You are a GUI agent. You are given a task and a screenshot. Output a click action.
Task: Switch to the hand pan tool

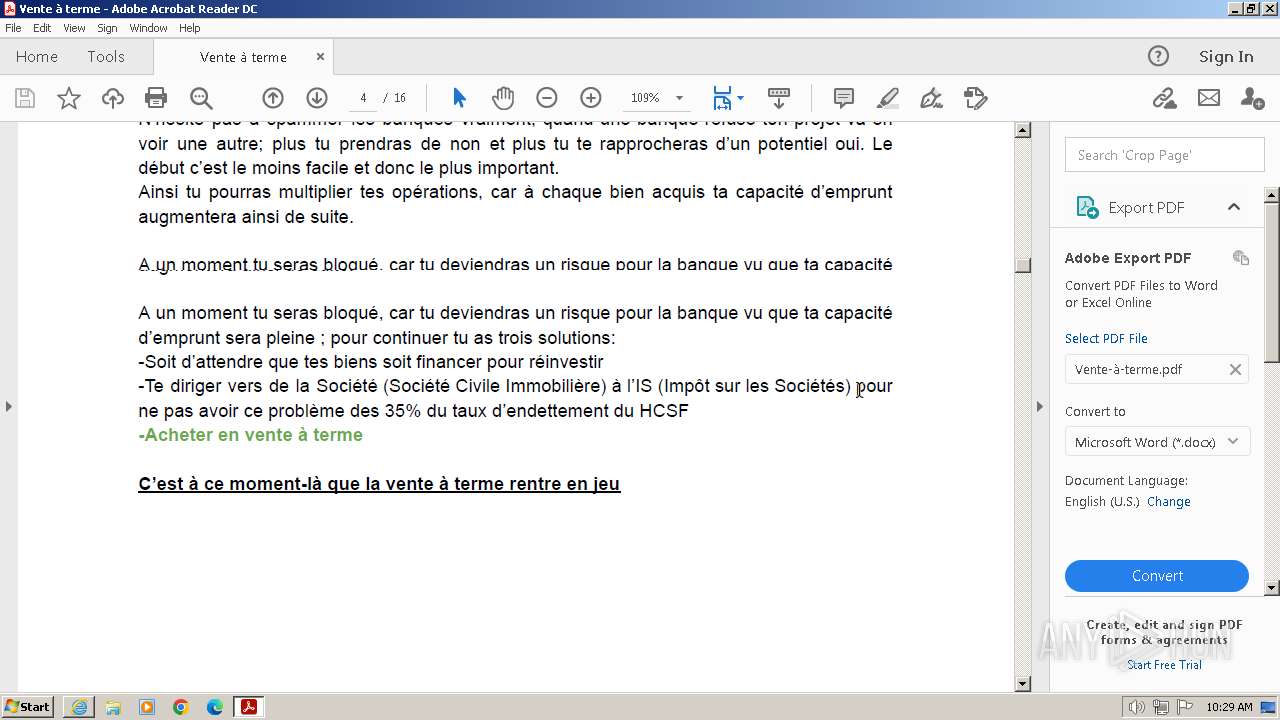pyautogui.click(x=503, y=98)
